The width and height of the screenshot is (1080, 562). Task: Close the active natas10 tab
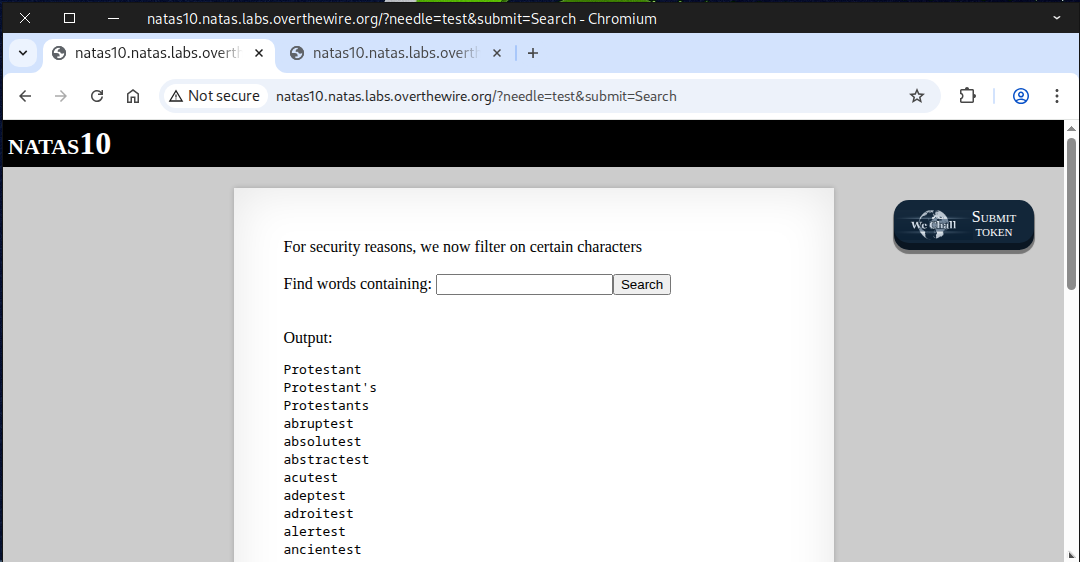[259, 53]
